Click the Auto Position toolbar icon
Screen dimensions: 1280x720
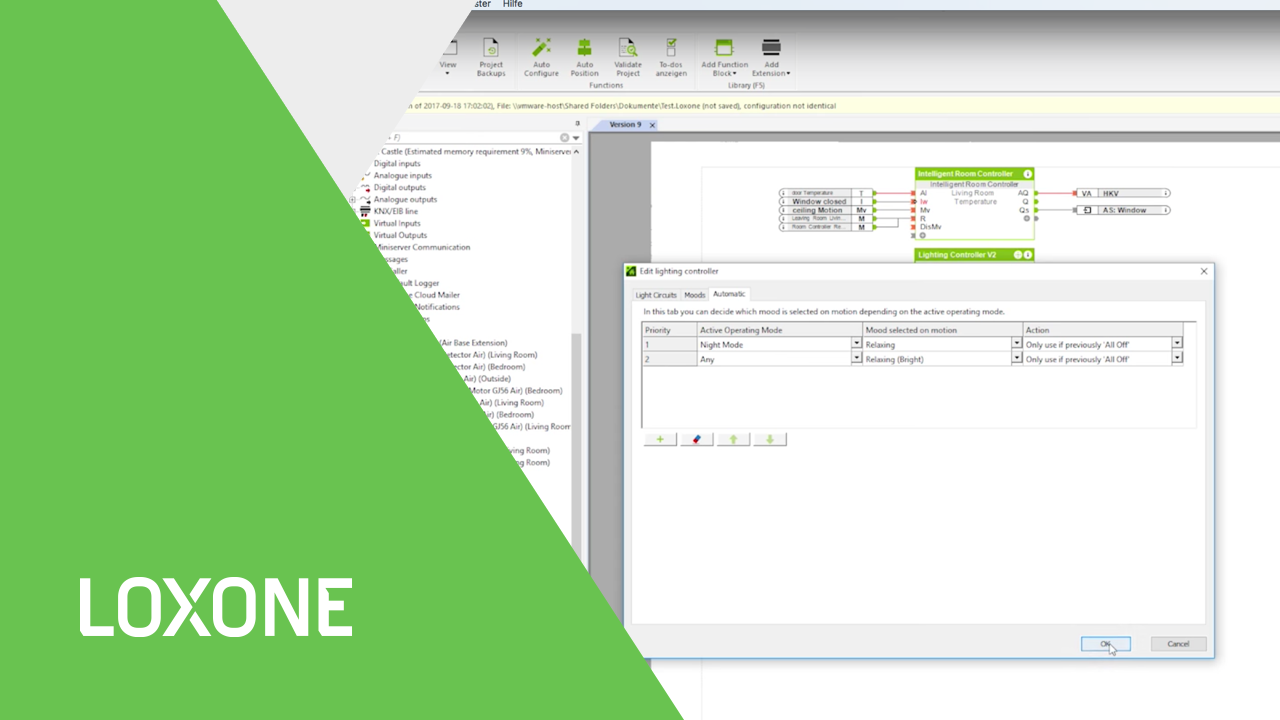click(x=584, y=48)
